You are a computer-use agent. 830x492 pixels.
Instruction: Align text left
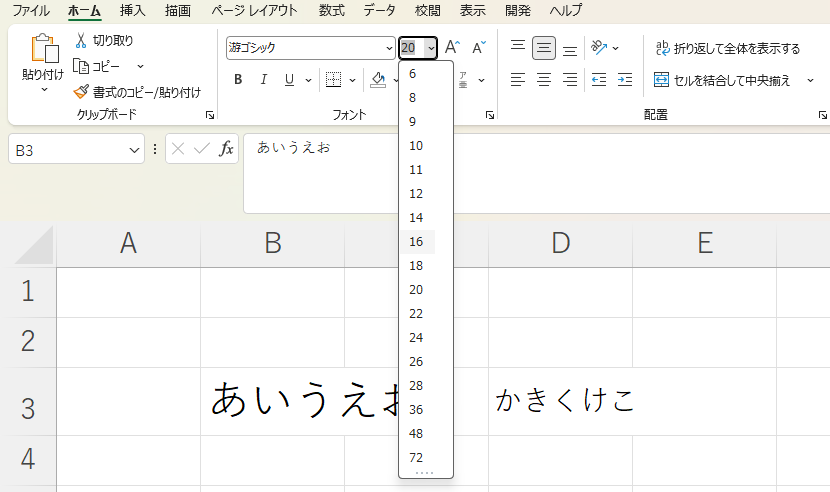tap(518, 80)
